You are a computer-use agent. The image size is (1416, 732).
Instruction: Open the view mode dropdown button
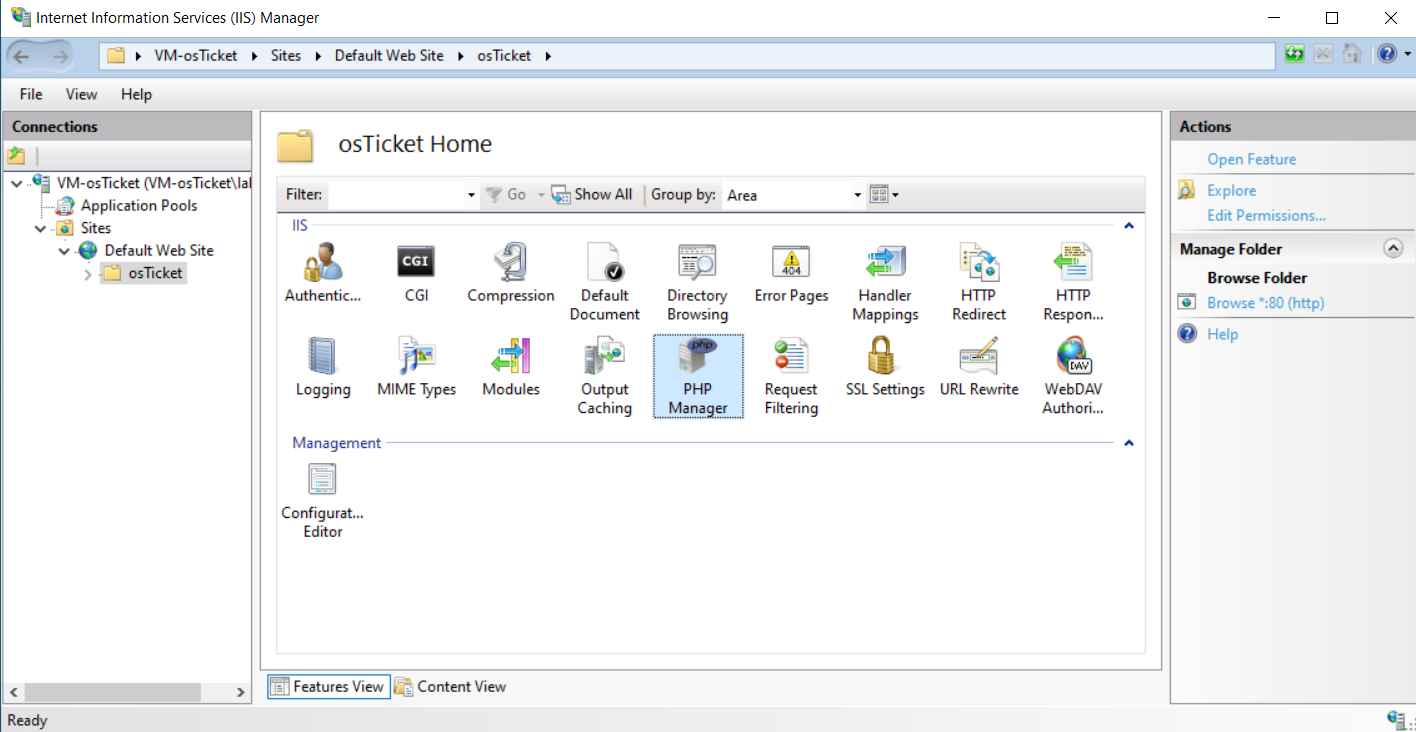pyautogui.click(x=884, y=195)
